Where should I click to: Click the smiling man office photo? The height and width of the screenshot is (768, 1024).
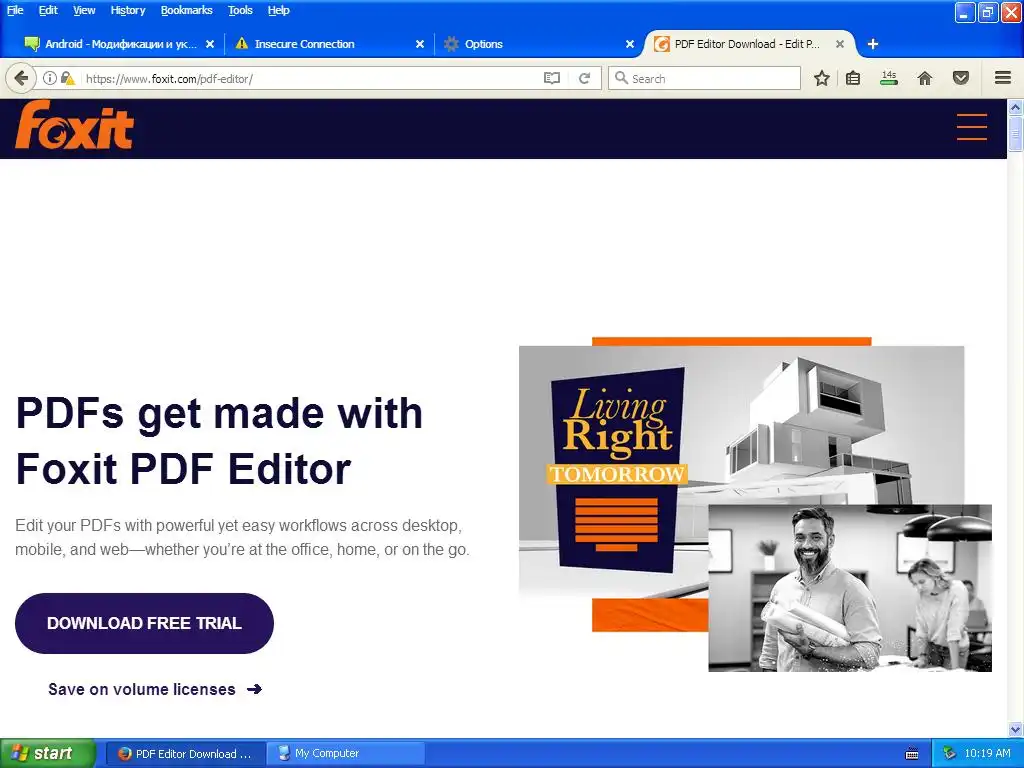850,588
